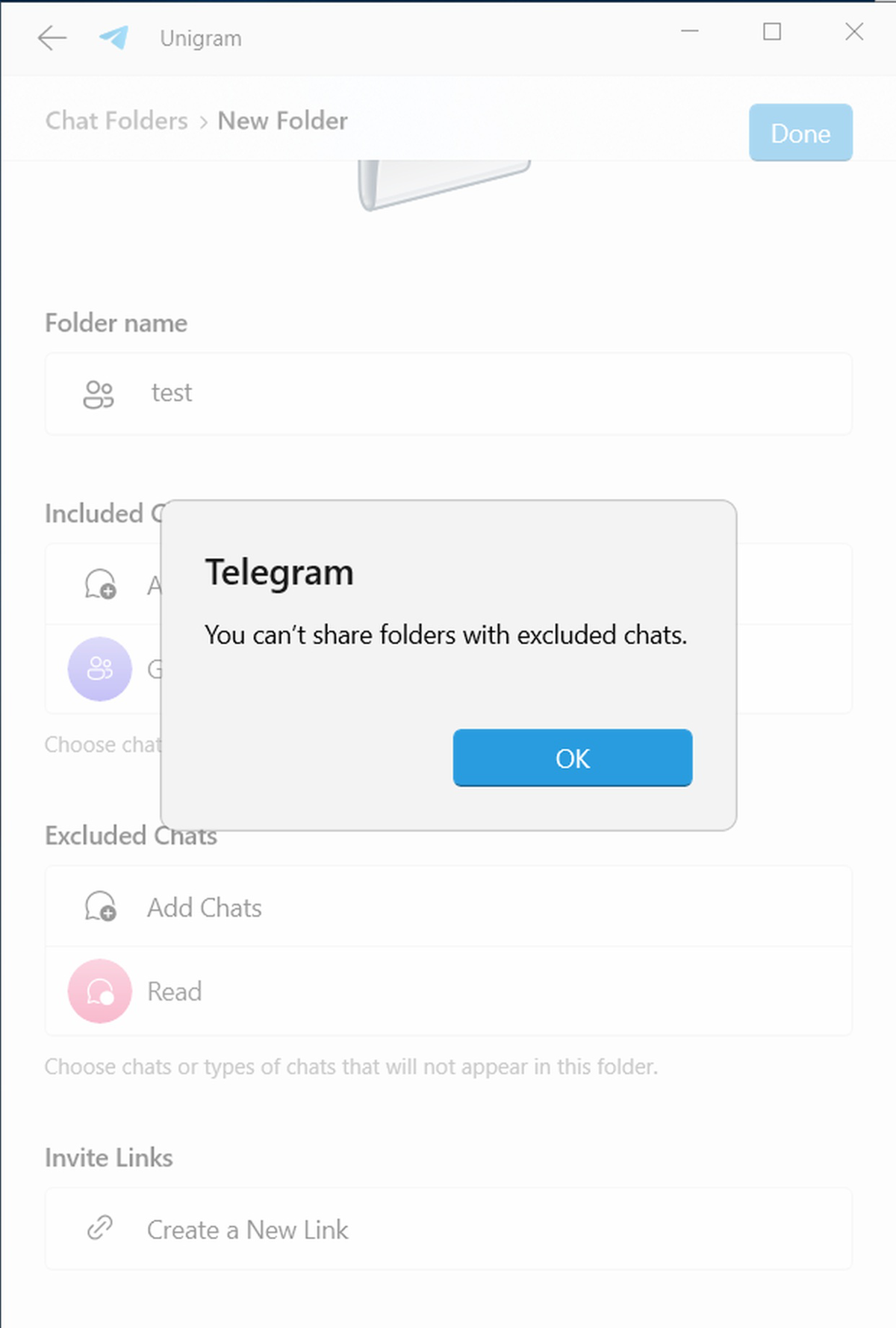
Task: Click the Add Chats icon under Excluded Chats
Action: coord(100,907)
